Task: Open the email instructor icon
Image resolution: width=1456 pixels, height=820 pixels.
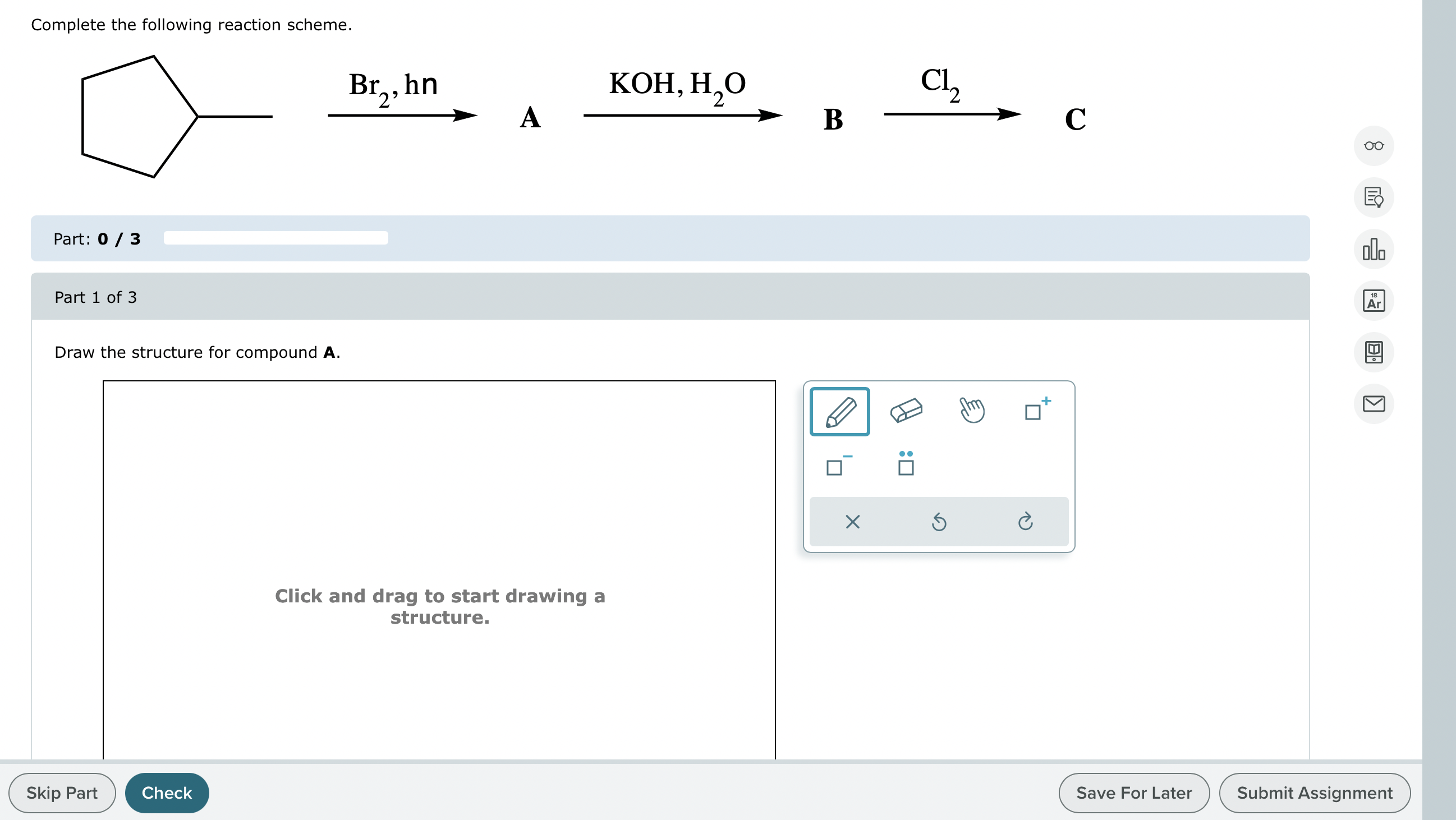Action: click(x=1374, y=403)
